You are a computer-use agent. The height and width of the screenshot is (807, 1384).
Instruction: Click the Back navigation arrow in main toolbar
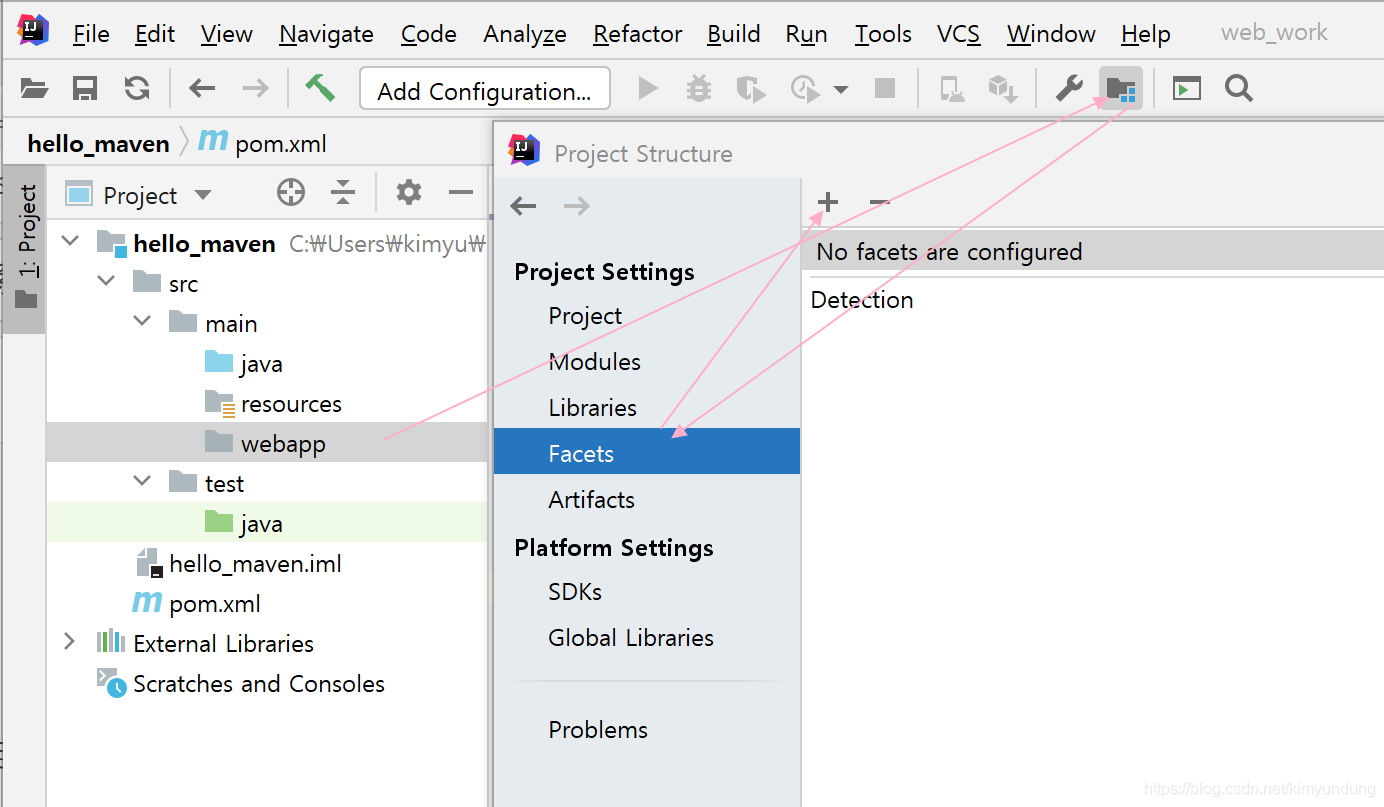[x=202, y=89]
